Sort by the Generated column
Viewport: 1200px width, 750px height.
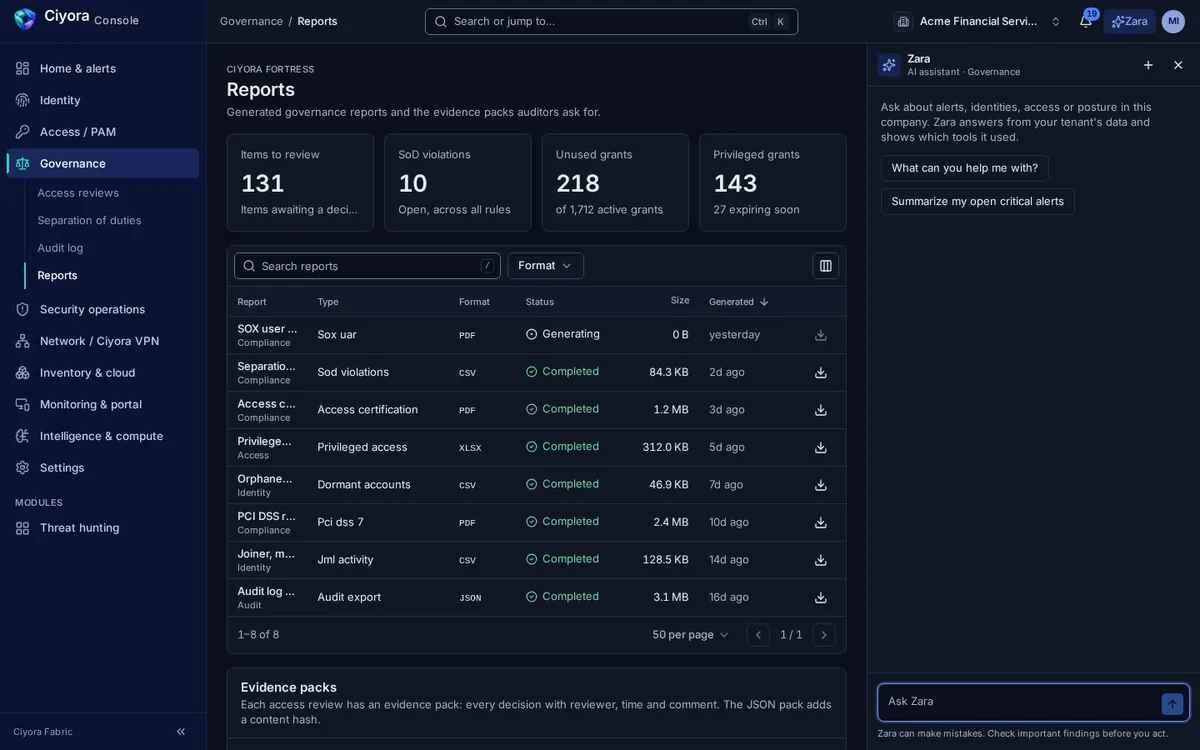(x=739, y=302)
